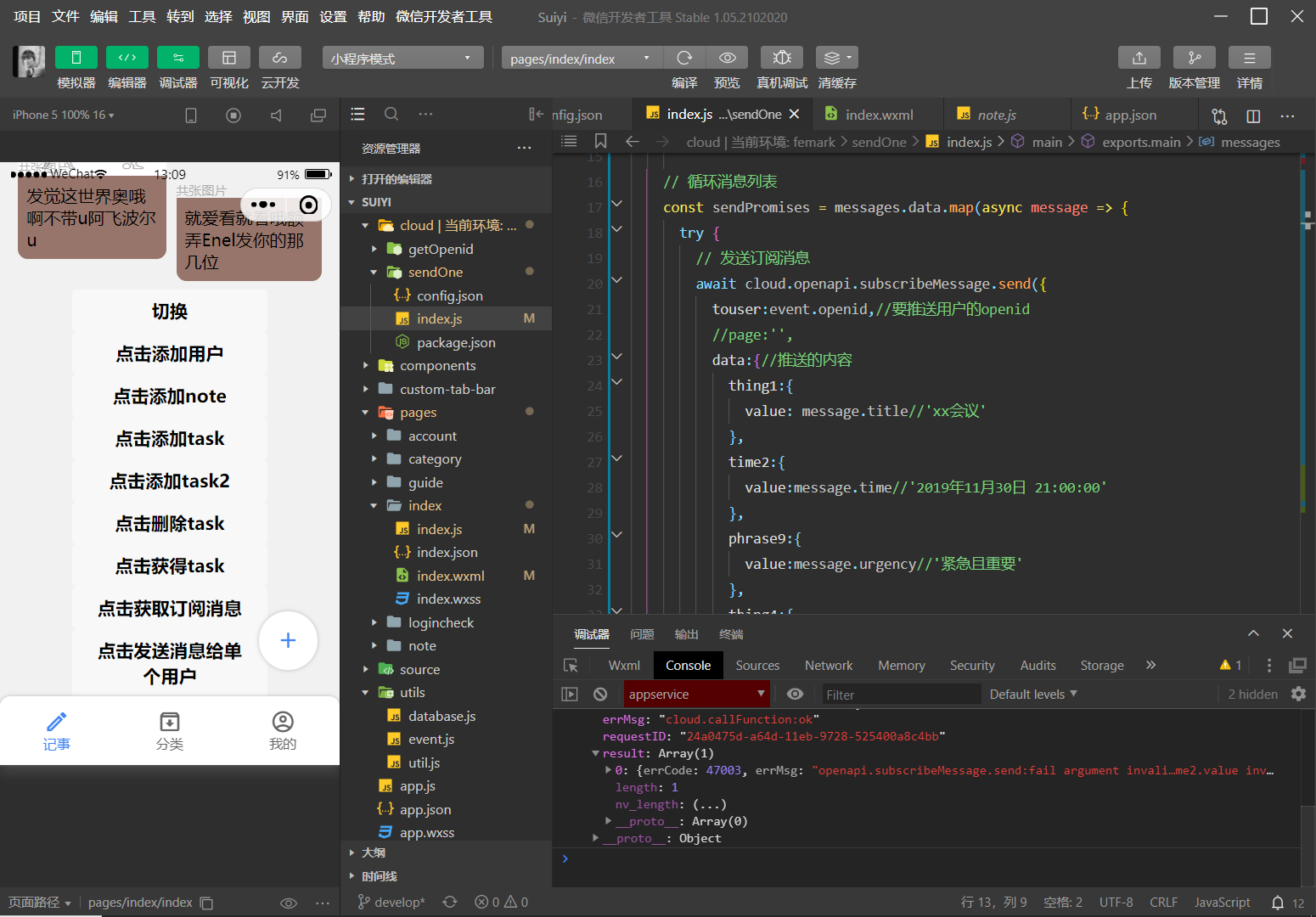This screenshot has width=1316, height=917.
Task: Collapse the sidebar panel arrow icon
Action: coord(536,114)
